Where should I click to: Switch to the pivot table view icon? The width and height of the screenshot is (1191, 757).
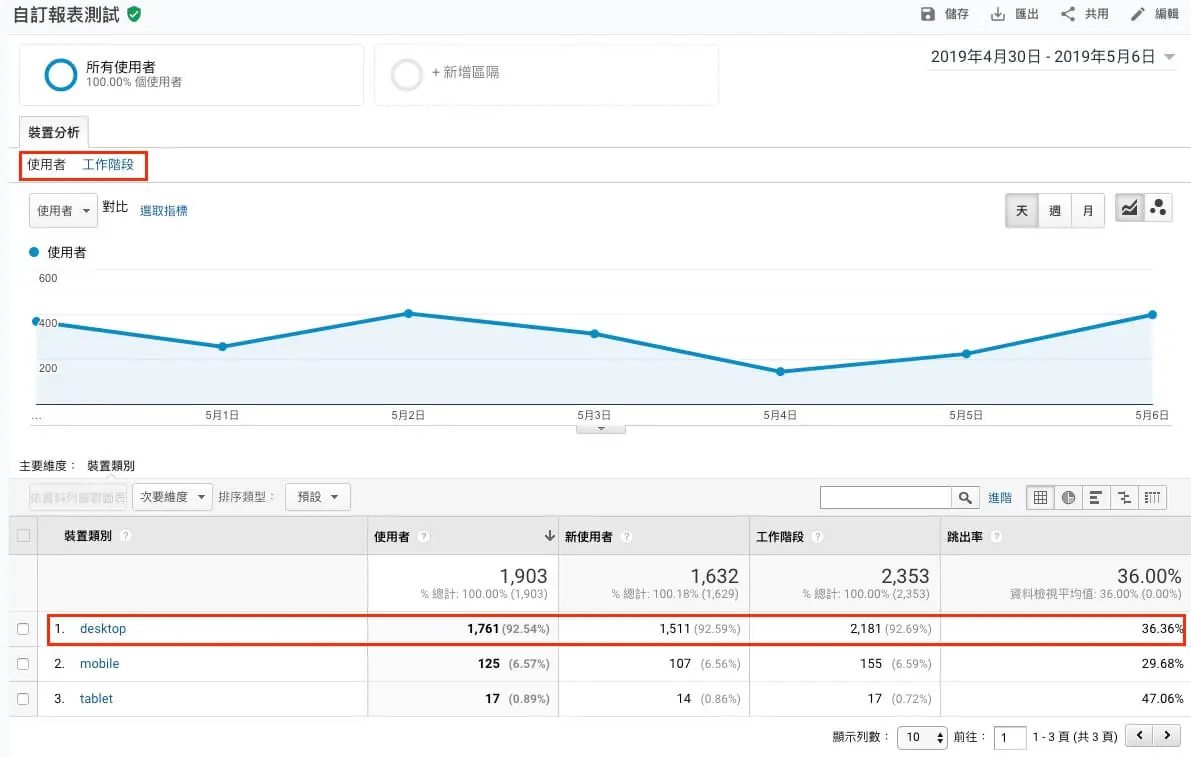point(1152,498)
